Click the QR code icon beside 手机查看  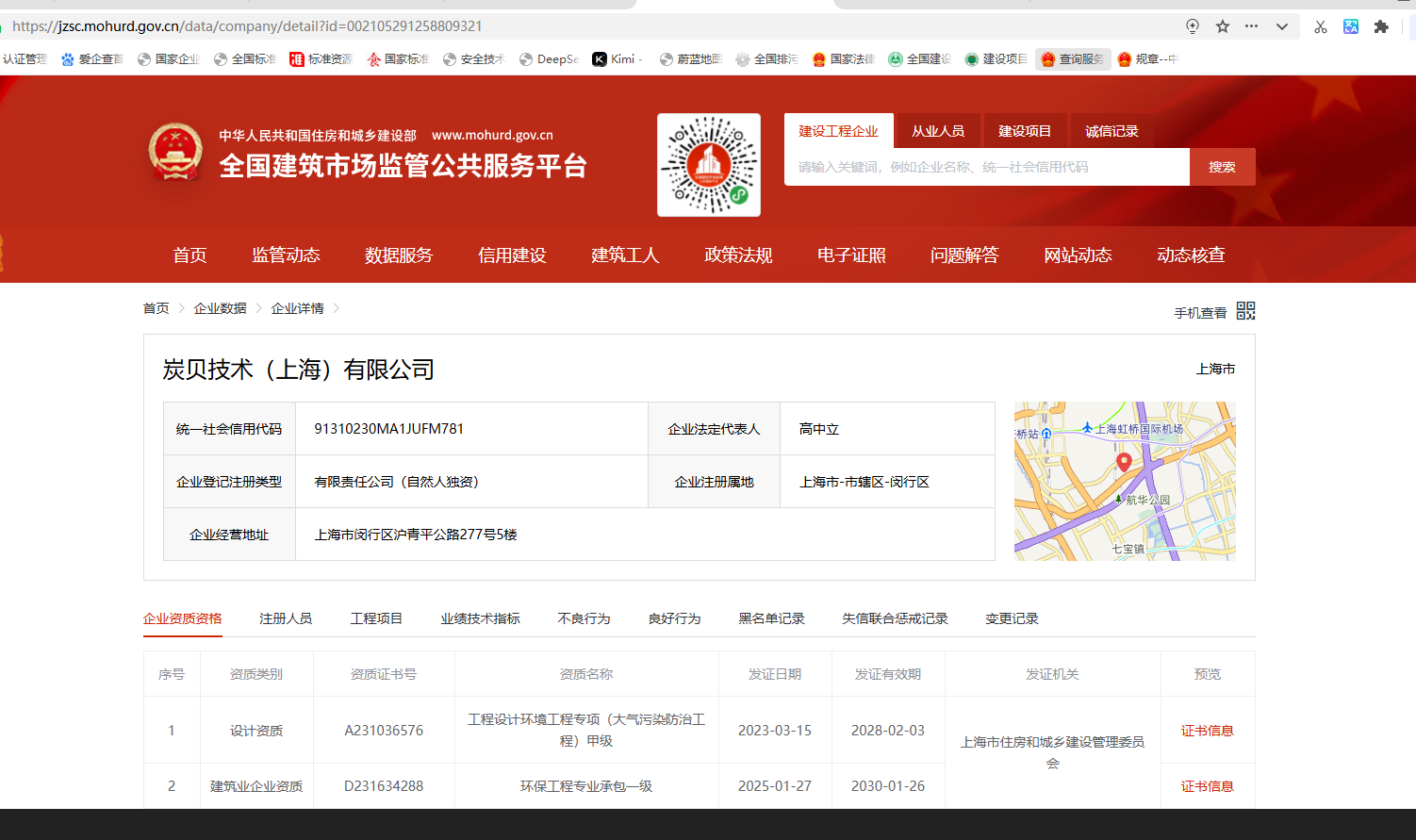tap(1245, 311)
